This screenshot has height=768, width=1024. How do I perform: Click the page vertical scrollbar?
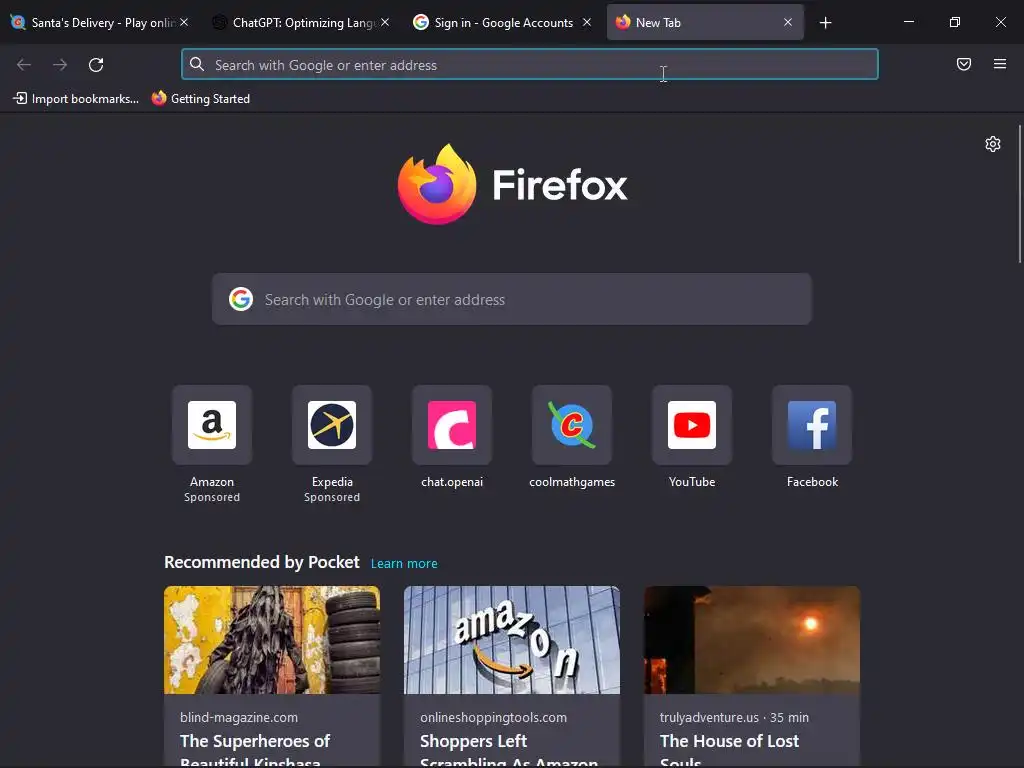[1019, 194]
